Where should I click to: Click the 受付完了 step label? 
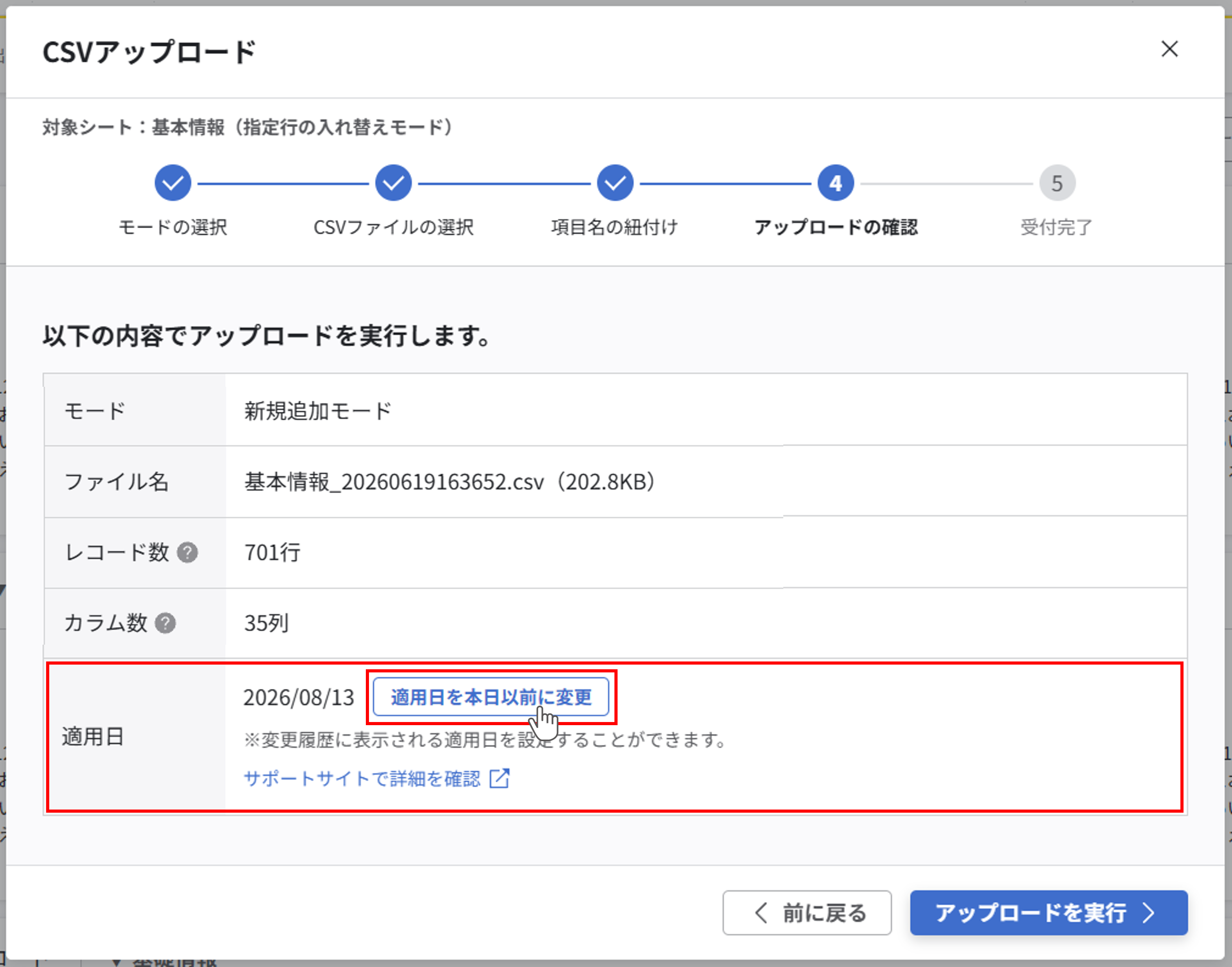tap(1057, 227)
